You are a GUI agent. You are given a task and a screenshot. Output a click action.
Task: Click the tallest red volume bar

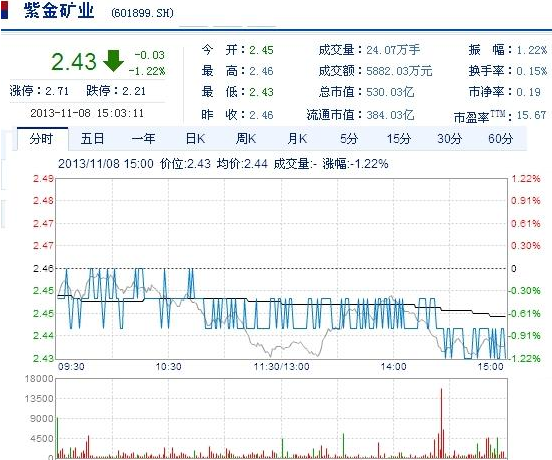tap(441, 423)
